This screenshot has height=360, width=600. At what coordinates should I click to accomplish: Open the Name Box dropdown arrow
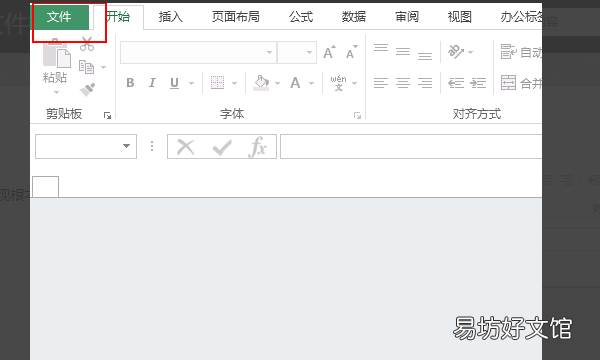point(127,146)
